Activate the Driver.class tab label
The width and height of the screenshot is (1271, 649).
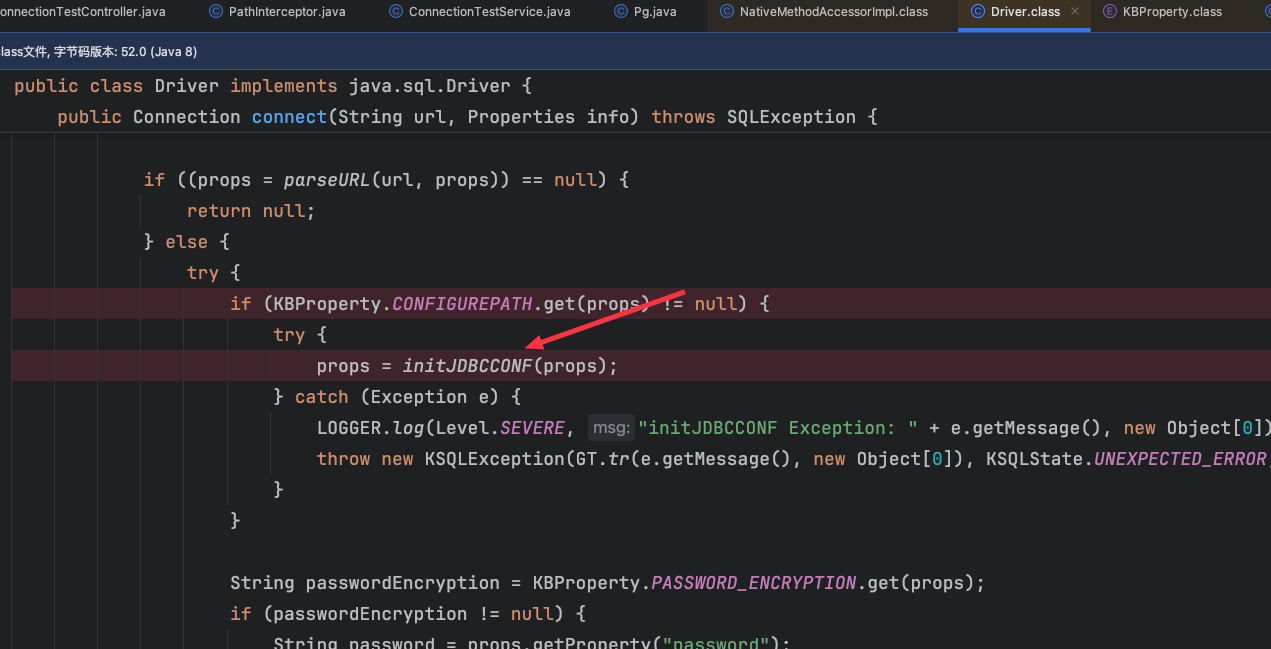[1025, 12]
